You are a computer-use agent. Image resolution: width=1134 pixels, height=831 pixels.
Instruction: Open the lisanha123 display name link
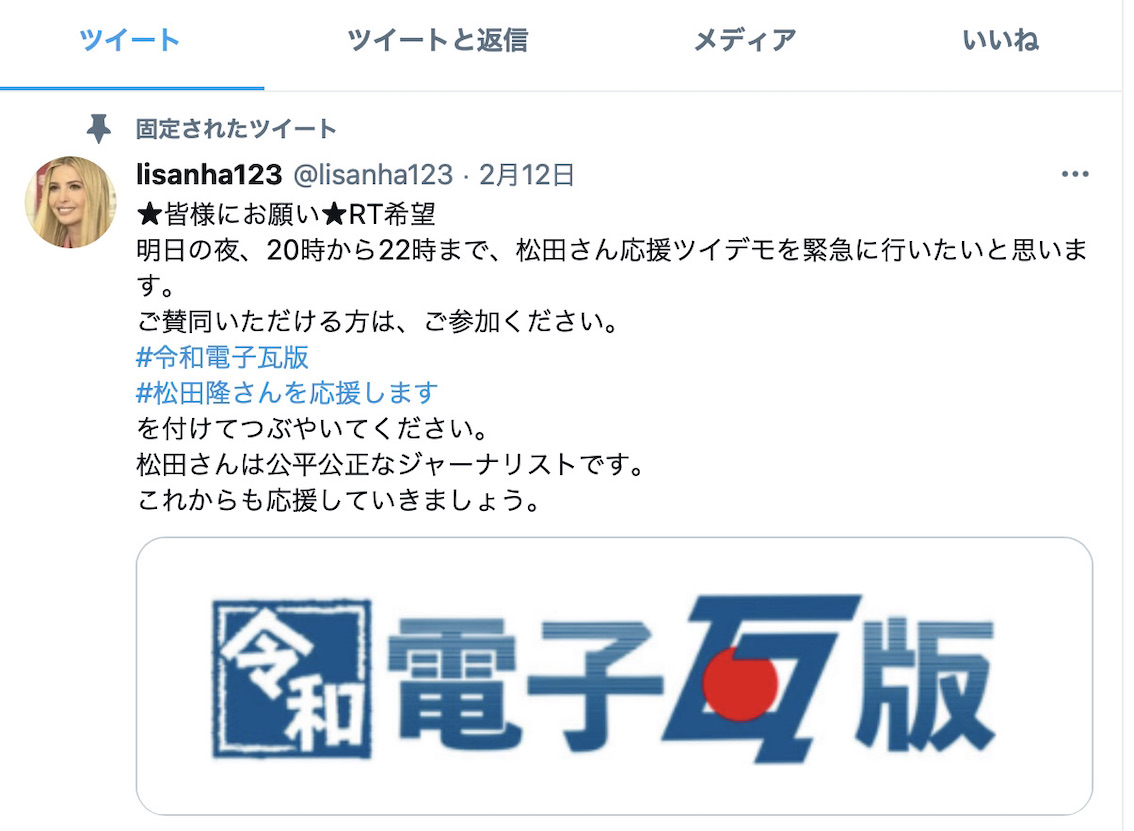209,175
